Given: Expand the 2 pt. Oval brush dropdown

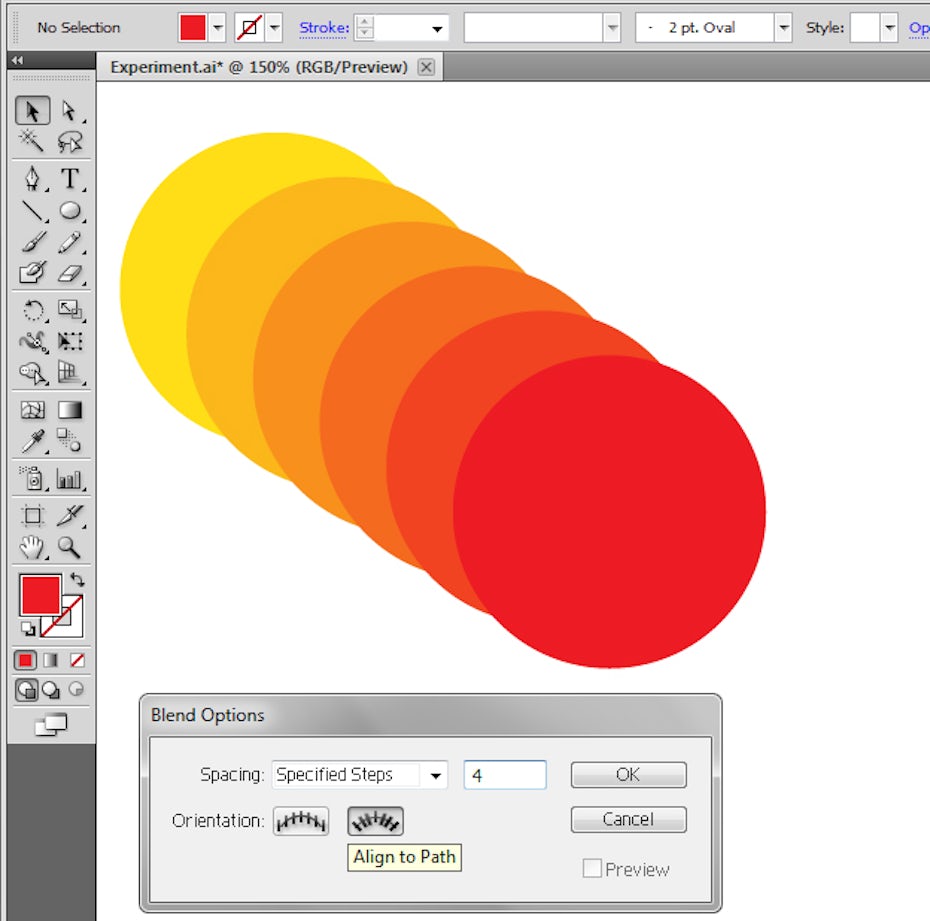Looking at the screenshot, I should (x=784, y=28).
